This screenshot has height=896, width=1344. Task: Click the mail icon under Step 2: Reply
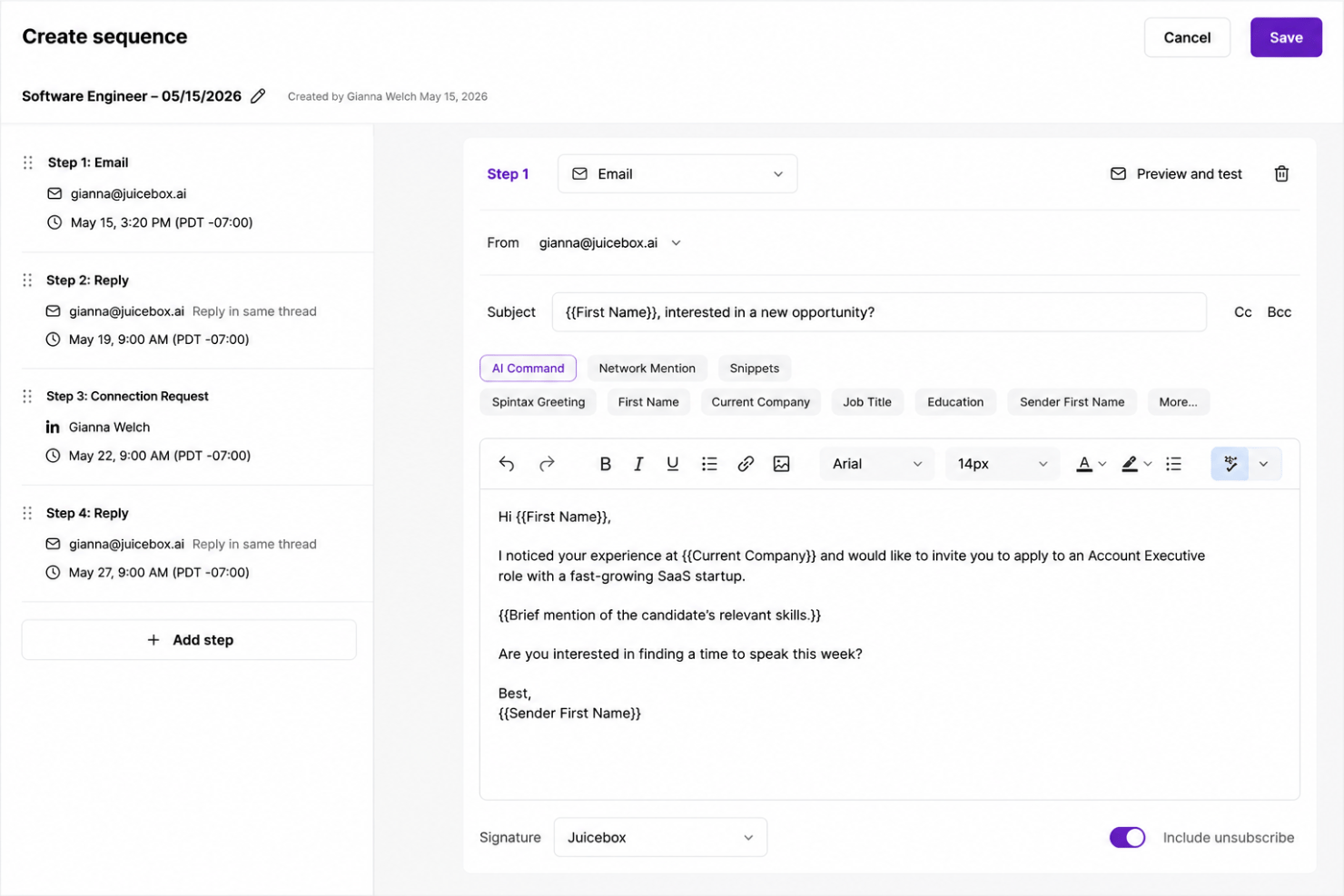click(53, 311)
